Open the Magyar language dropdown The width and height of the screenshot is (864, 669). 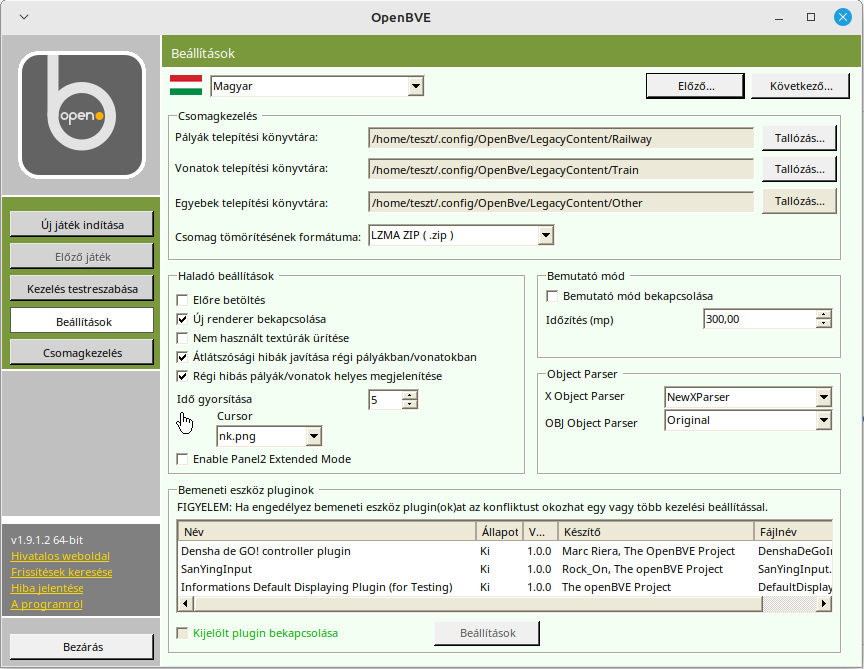pyautogui.click(x=416, y=87)
